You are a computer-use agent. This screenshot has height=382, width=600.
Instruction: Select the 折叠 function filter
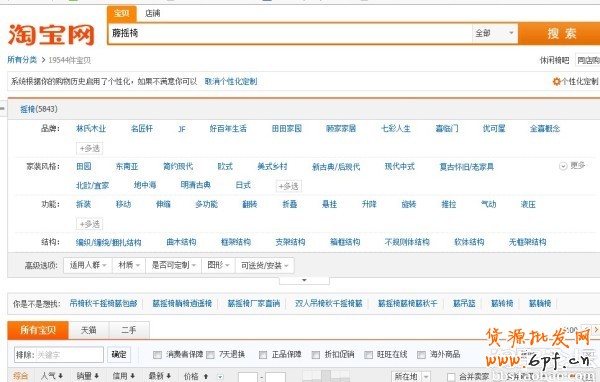point(290,204)
